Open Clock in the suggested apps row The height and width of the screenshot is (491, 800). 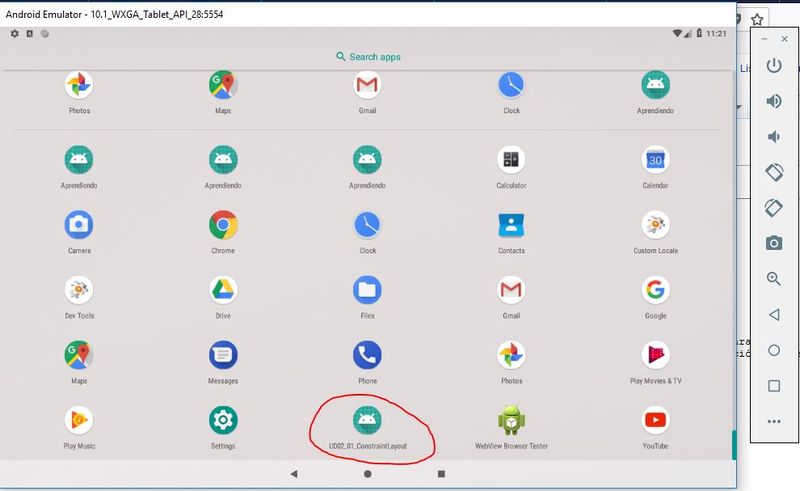tap(511, 85)
